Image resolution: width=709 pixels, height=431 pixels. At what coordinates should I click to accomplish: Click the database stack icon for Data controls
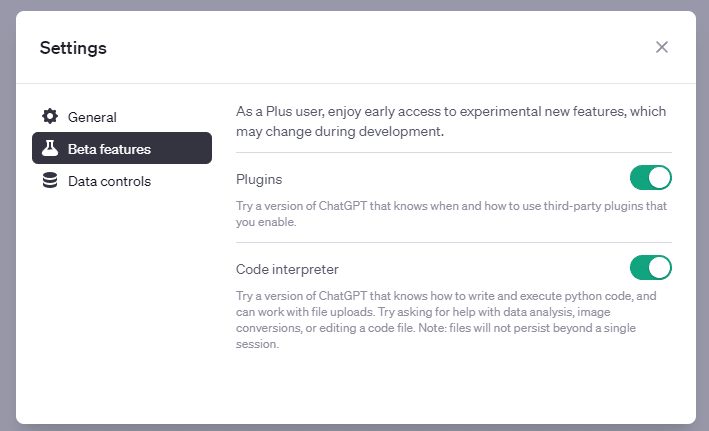[50, 180]
